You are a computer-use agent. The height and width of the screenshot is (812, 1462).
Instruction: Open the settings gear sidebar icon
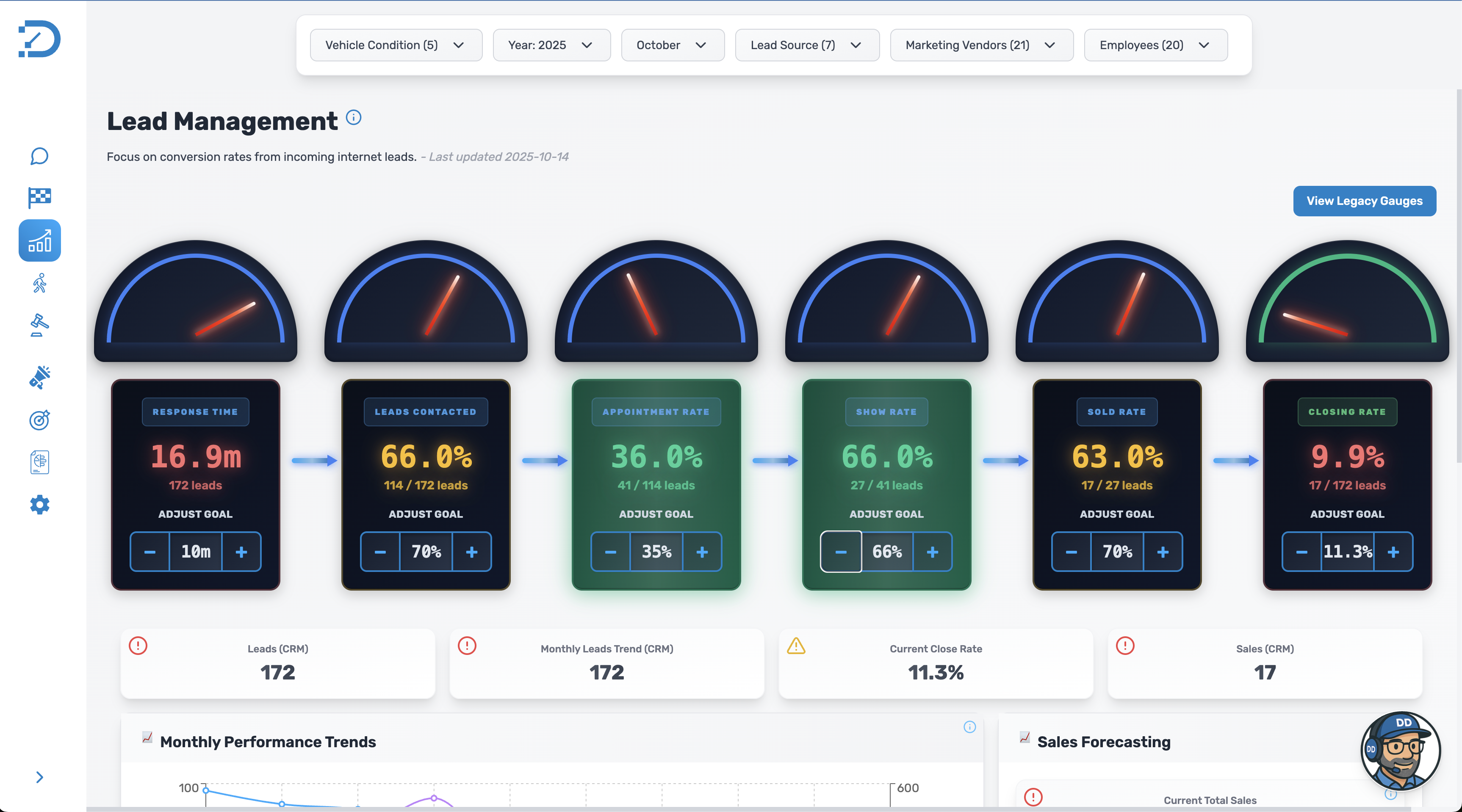click(39, 505)
